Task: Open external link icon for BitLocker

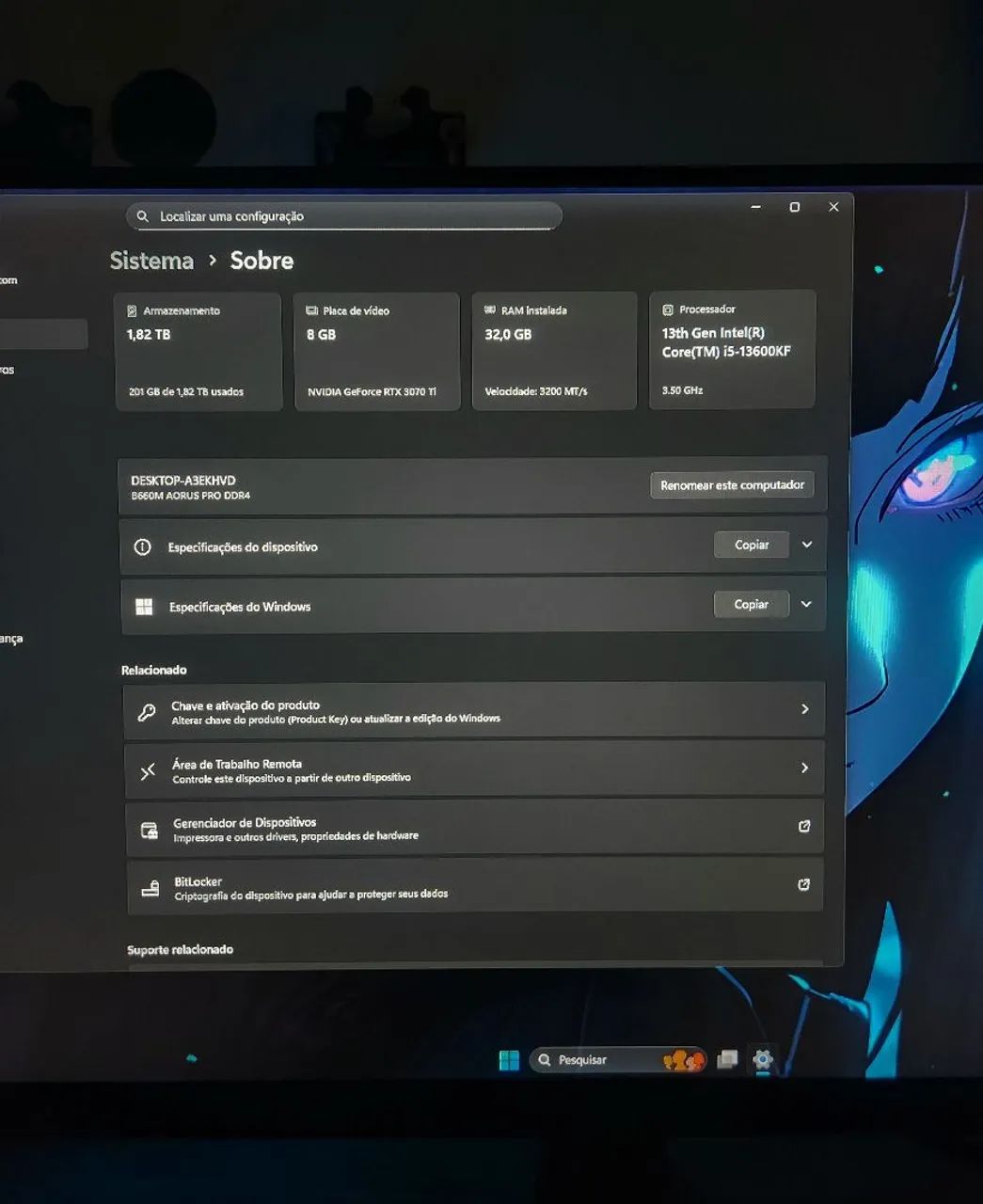Action: [803, 884]
